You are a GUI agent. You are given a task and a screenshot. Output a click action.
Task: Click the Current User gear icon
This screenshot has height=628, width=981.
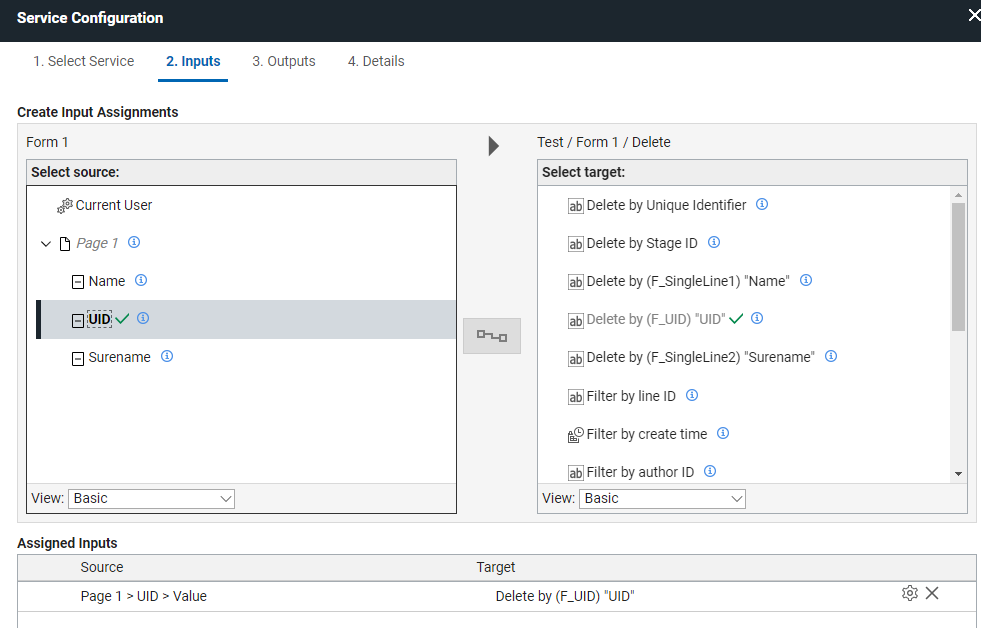(x=64, y=206)
